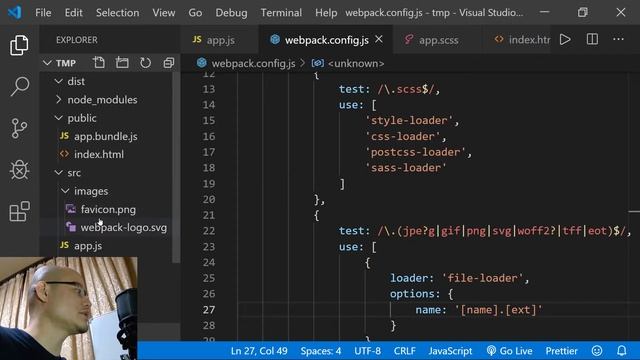
Task: Switch to the app.scss editor tab
Action: 437,40
